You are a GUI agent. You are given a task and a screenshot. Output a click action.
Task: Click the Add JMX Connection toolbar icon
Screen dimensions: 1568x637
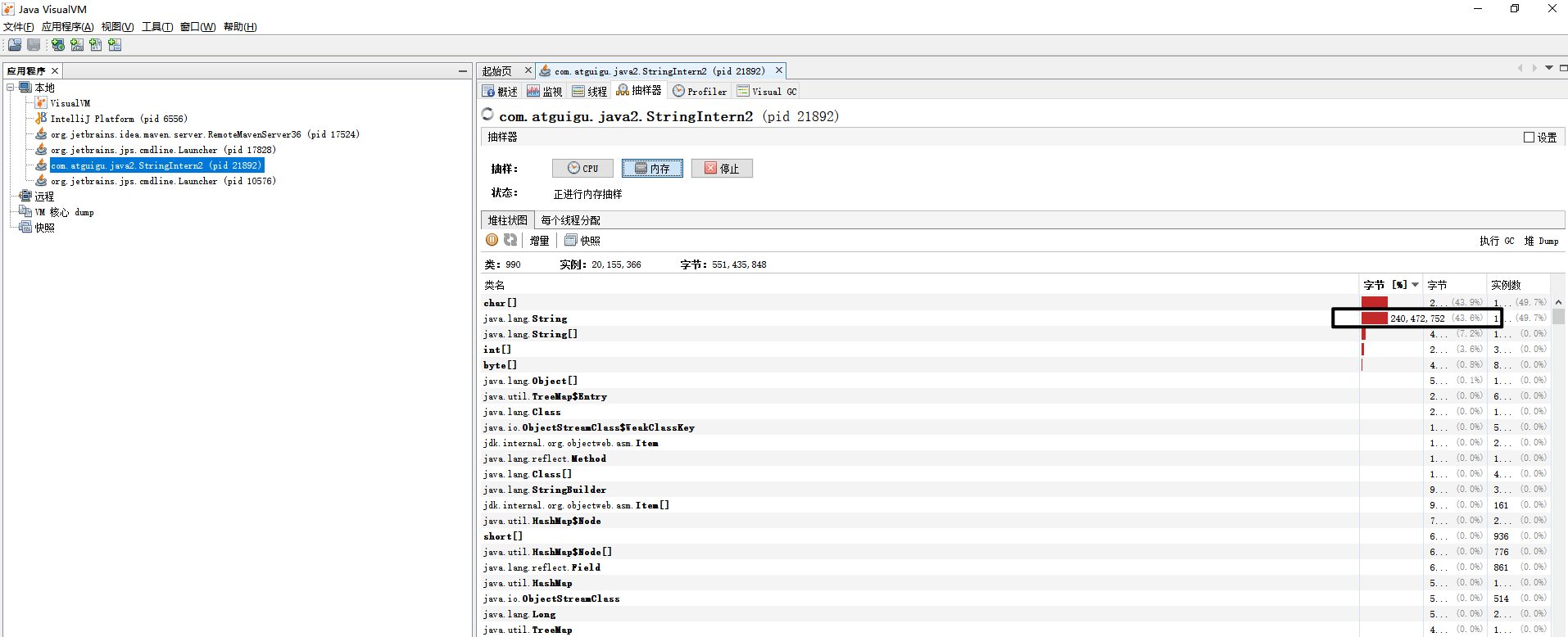pos(77,45)
